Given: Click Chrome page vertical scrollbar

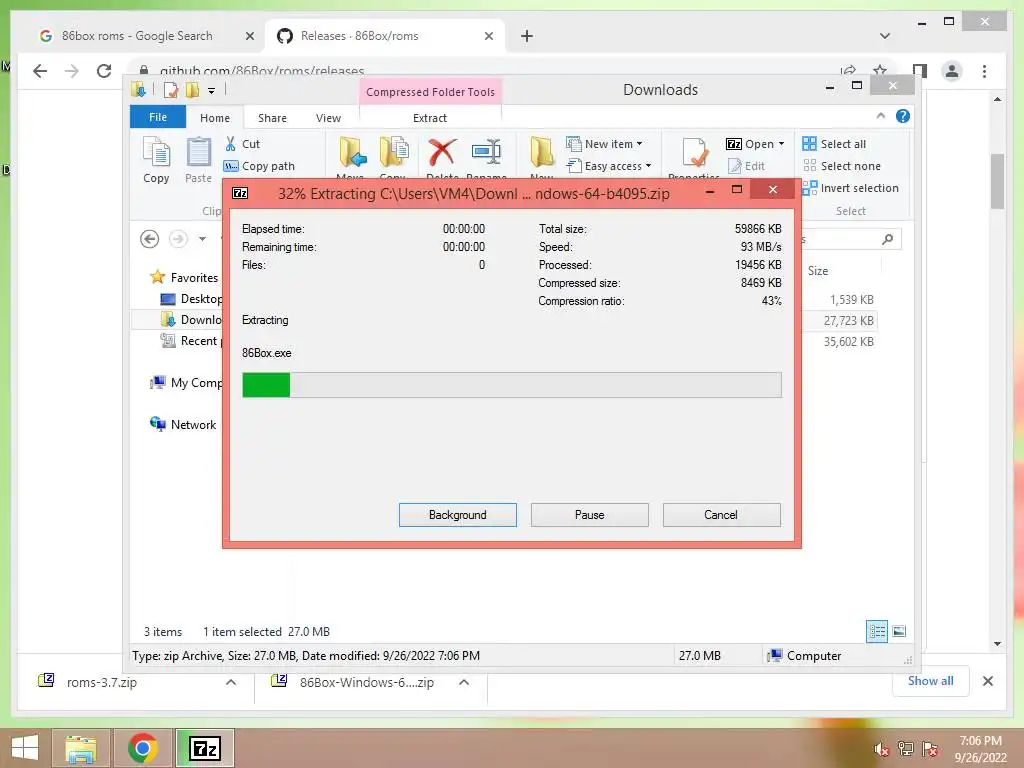Looking at the screenshot, I should click(x=997, y=181).
